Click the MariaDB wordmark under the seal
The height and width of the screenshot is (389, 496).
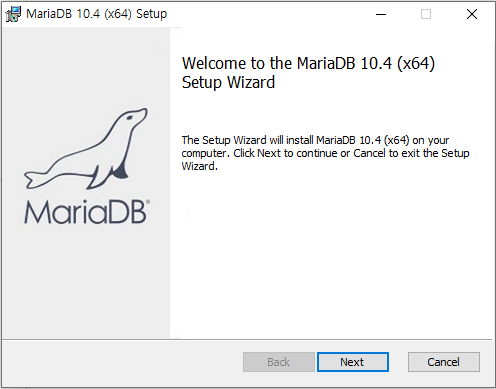coord(87,212)
